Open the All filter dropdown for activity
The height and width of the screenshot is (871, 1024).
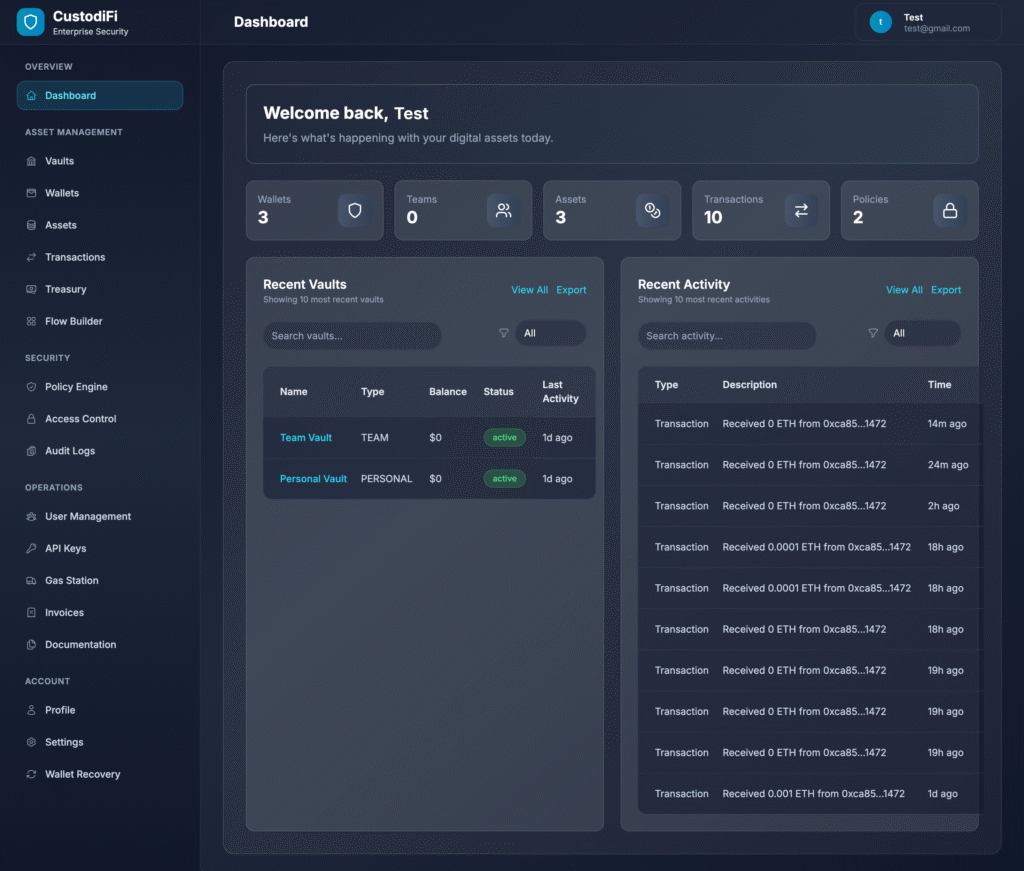tap(922, 333)
